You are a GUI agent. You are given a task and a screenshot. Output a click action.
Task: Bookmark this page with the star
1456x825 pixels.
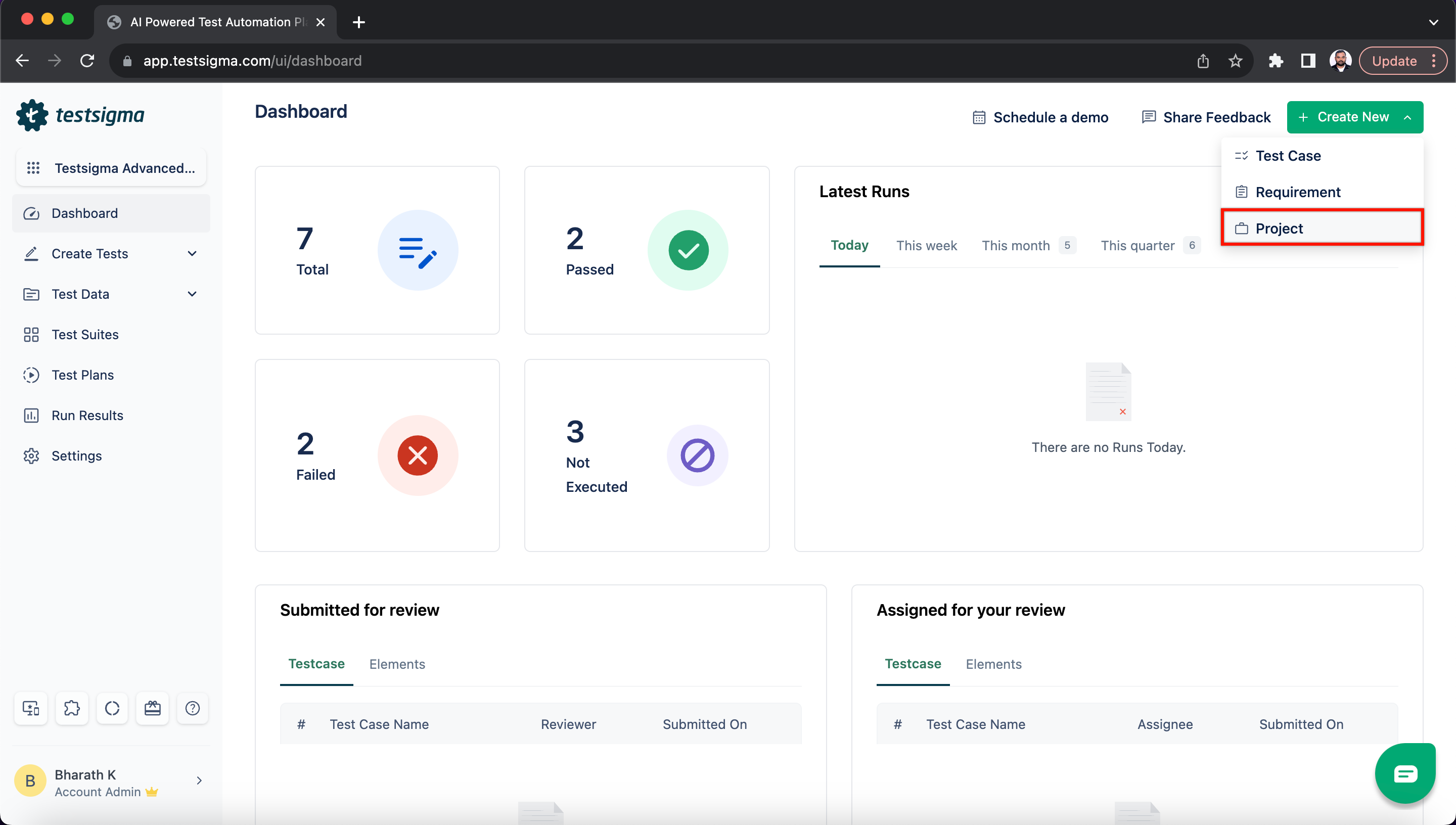1235,61
